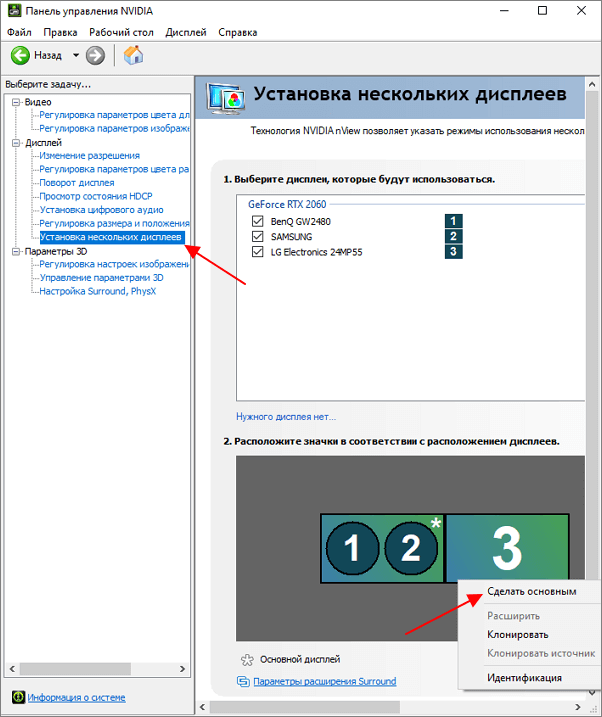Click right arrow of task tree scrollbar
The width and height of the screenshot is (602, 717).
tap(182, 669)
